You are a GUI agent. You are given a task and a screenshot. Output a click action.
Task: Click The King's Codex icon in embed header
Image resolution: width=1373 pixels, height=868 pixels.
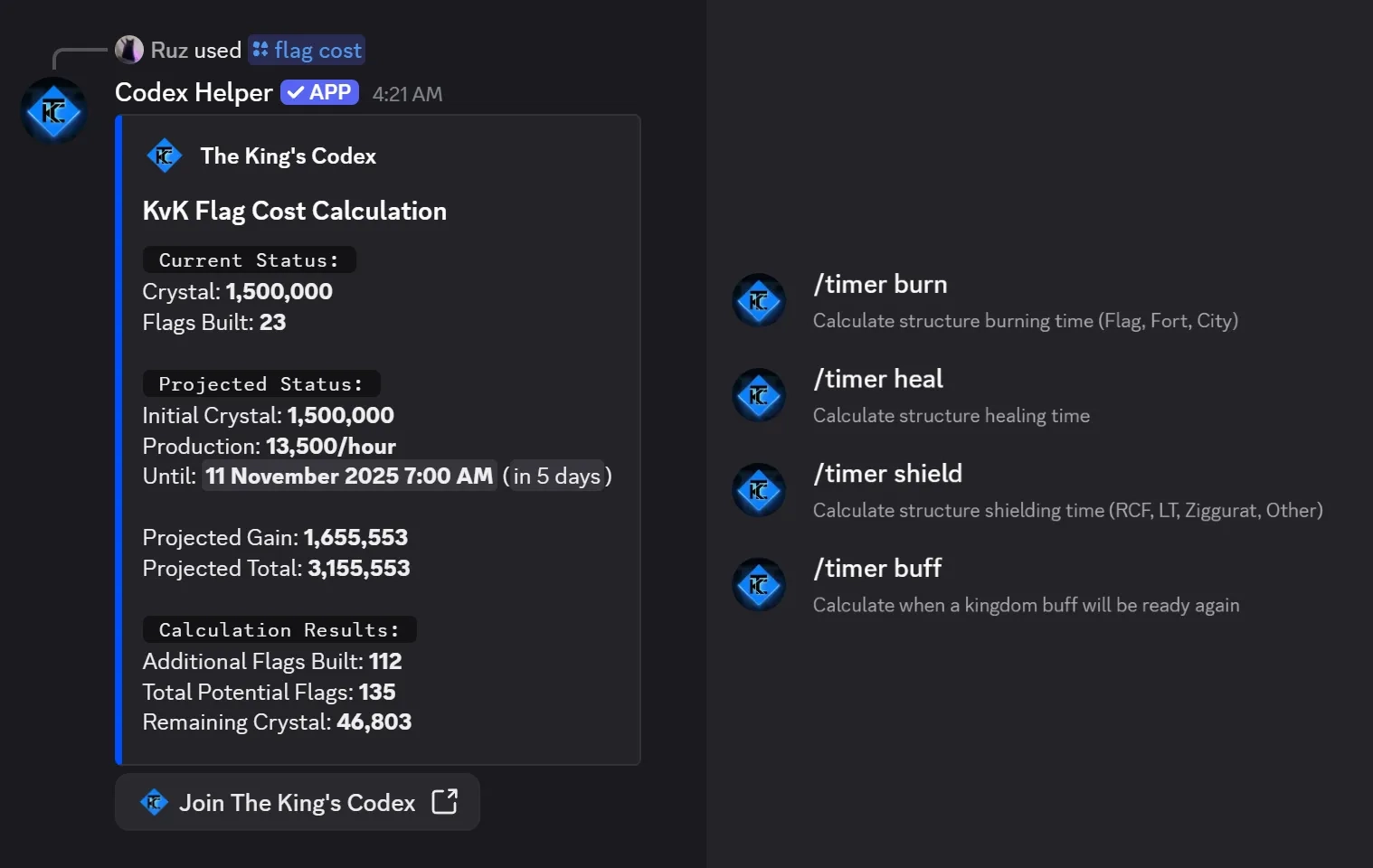pyautogui.click(x=165, y=156)
